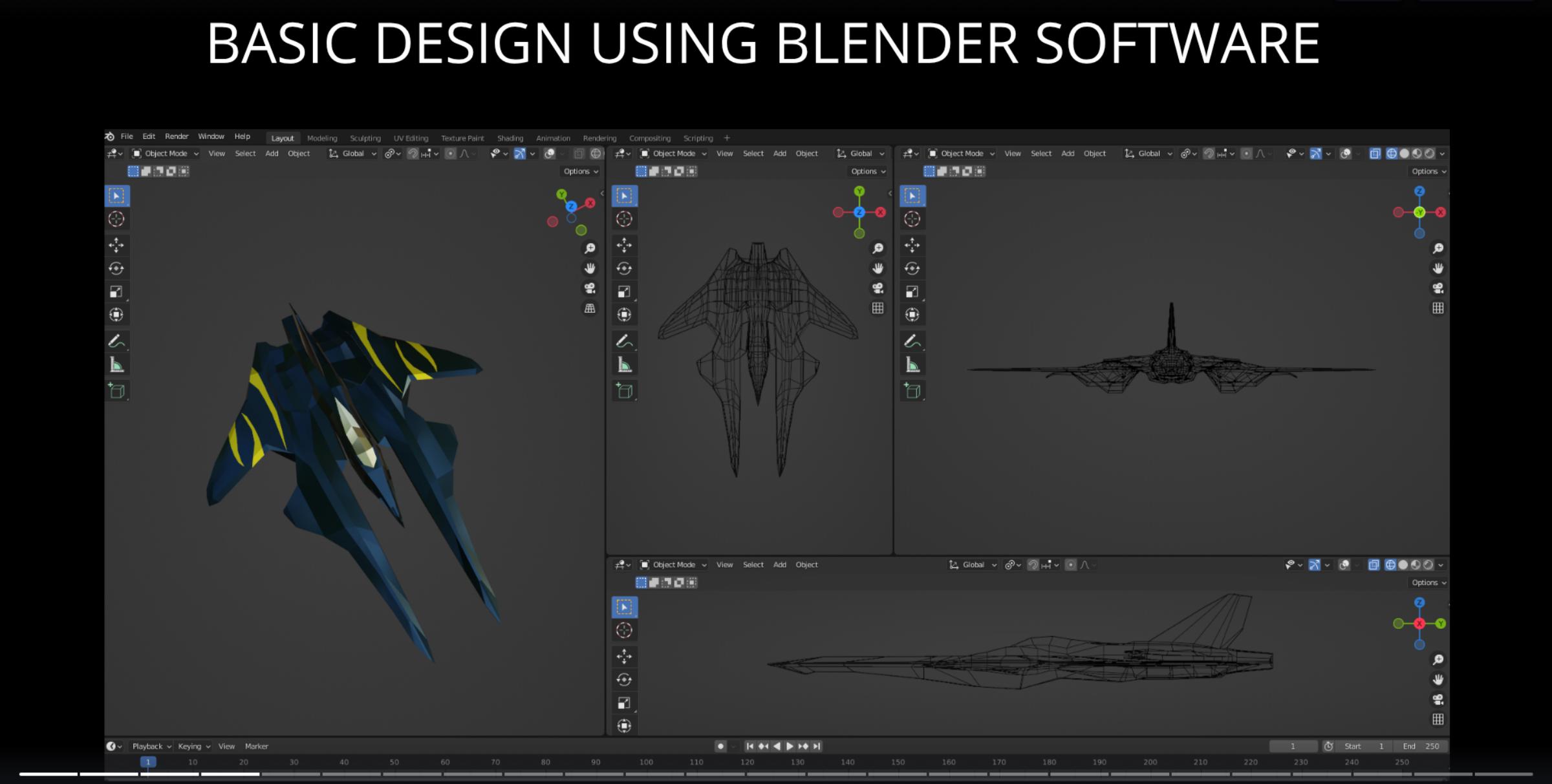Viewport: 1552px width, 784px height.
Task: Pick the Rotate tool in the left shaded viewport
Action: click(x=117, y=268)
